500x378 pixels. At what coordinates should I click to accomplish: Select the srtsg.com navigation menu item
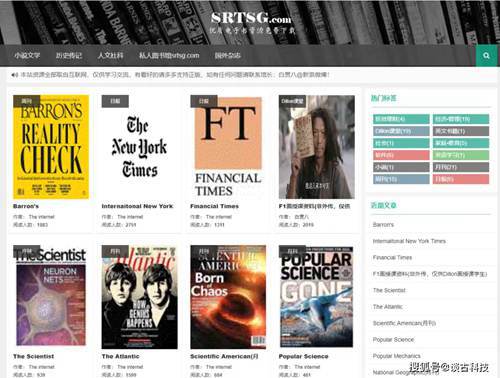[169, 56]
